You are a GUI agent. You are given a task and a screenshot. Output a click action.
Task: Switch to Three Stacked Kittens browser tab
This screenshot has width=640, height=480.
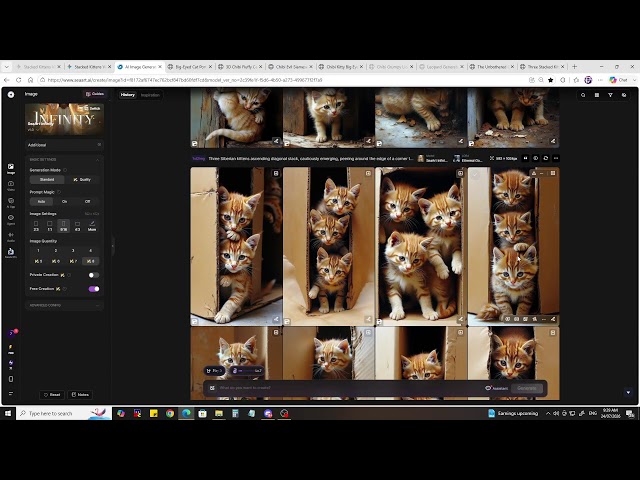(x=542, y=67)
